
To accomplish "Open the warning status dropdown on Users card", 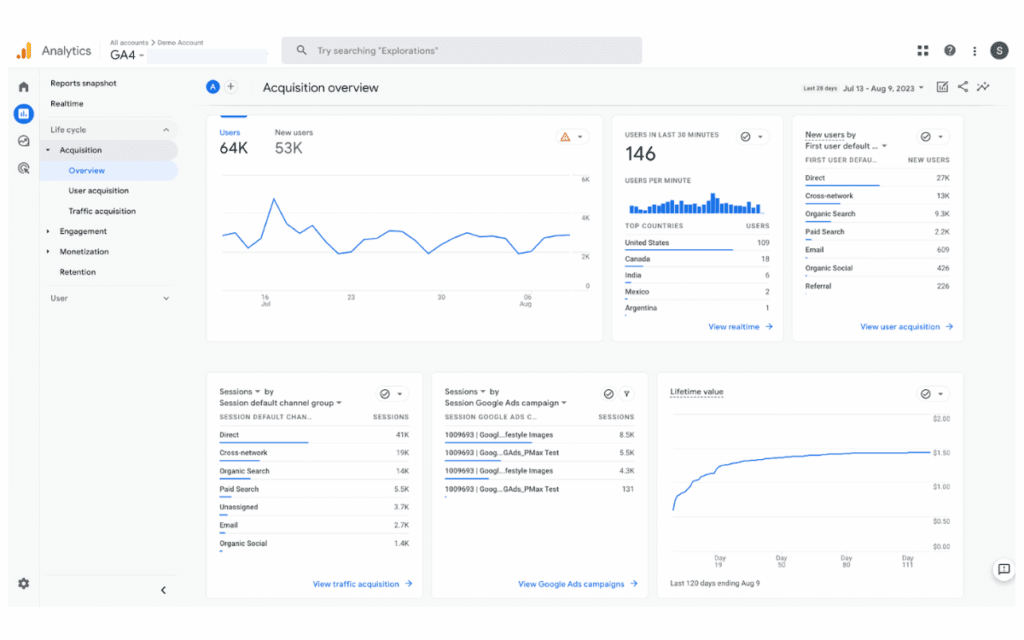I will pos(573,137).
